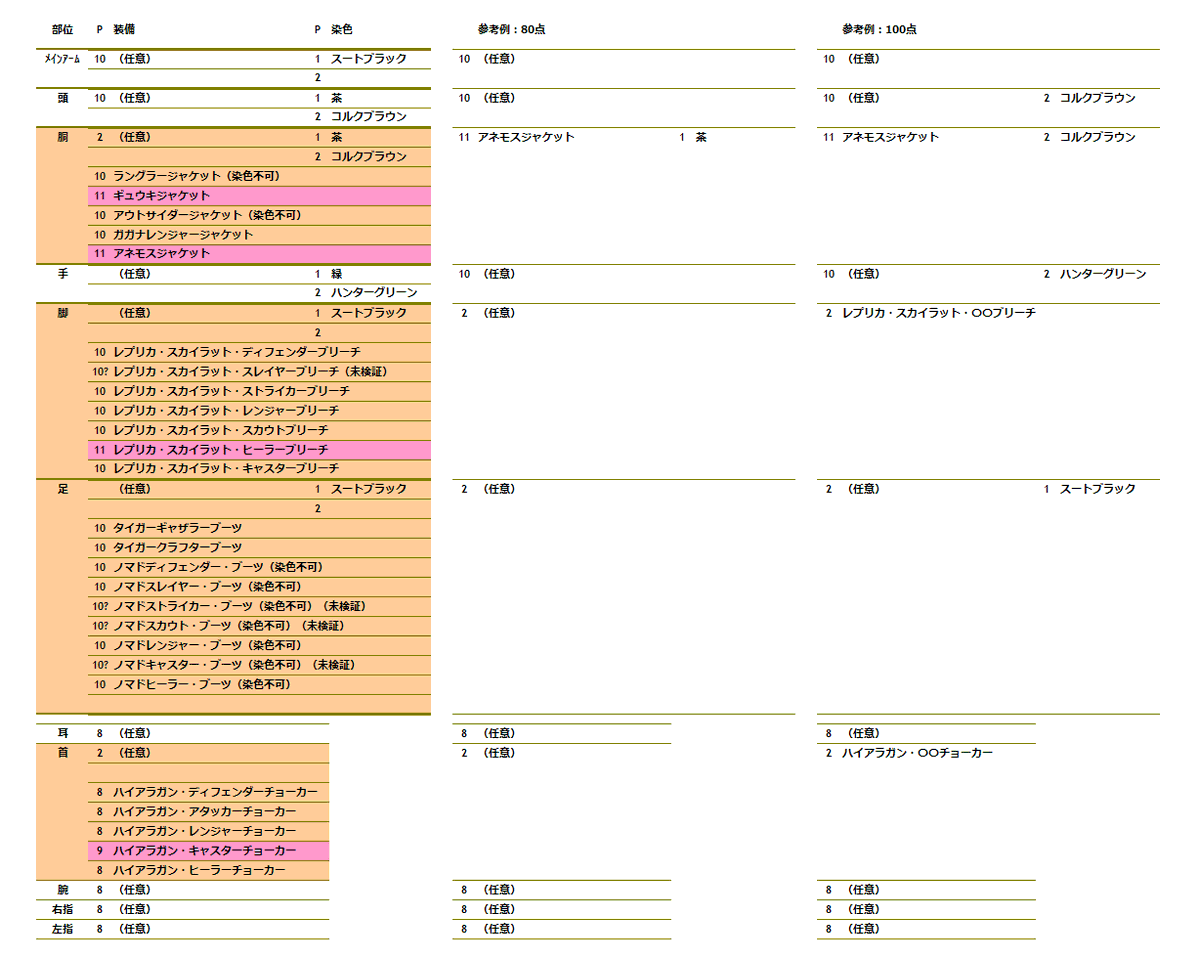Select ハイアラガン・ディフェンダーチョーカー row
Image resolution: width=1200 pixels, height=959 pixels.
208,792
